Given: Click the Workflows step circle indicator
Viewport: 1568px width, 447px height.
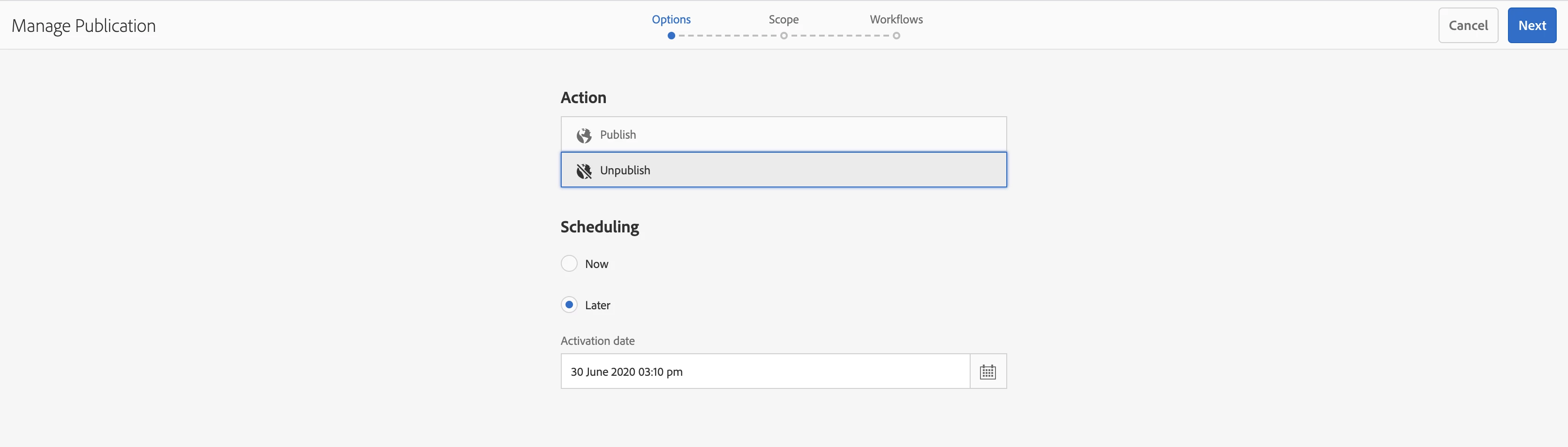Looking at the screenshot, I should 896,36.
